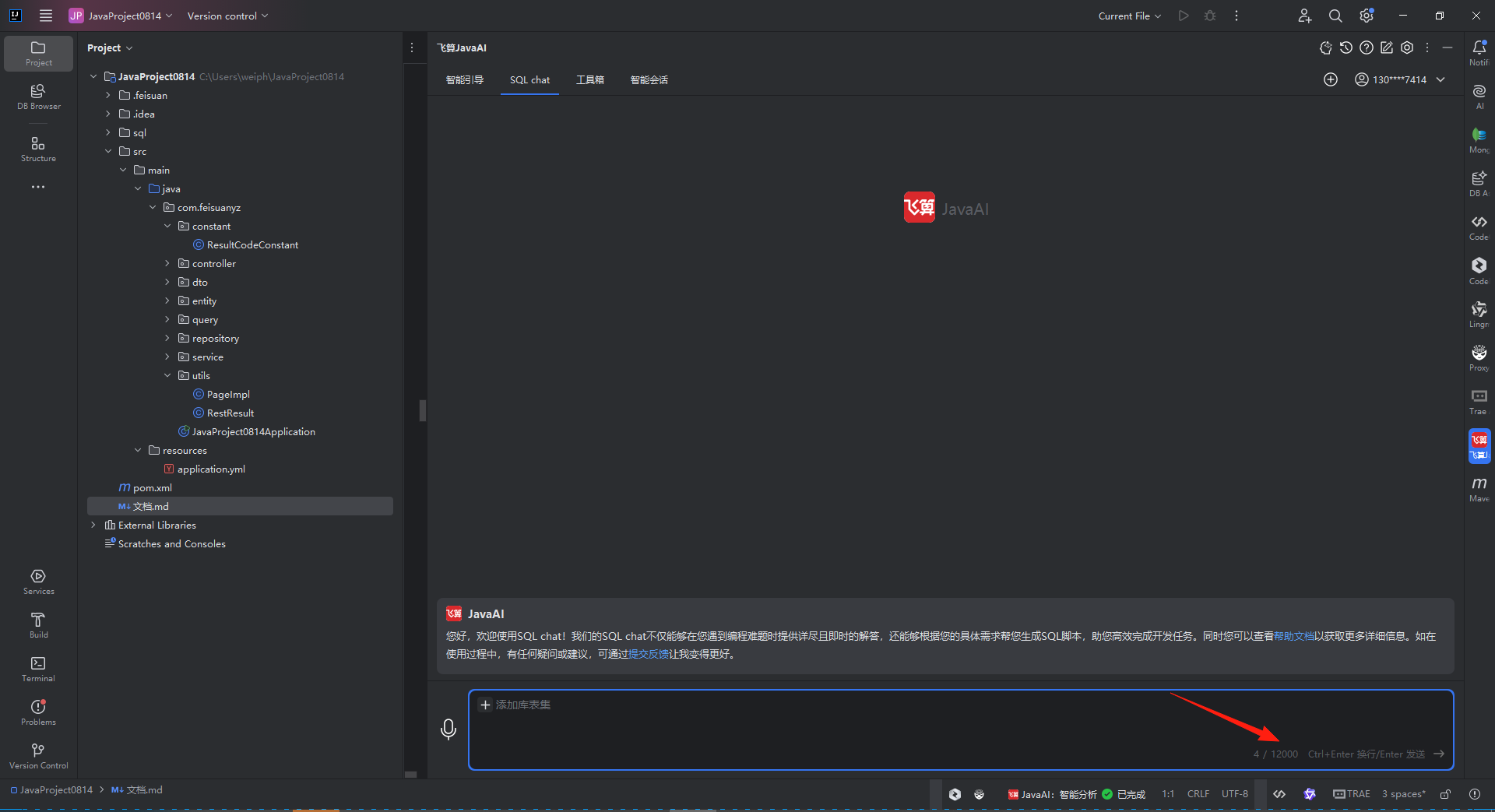This screenshot has width=1495, height=812.
Task: Open the Feisuan JavaAI sidebar button
Action: coord(1479,446)
